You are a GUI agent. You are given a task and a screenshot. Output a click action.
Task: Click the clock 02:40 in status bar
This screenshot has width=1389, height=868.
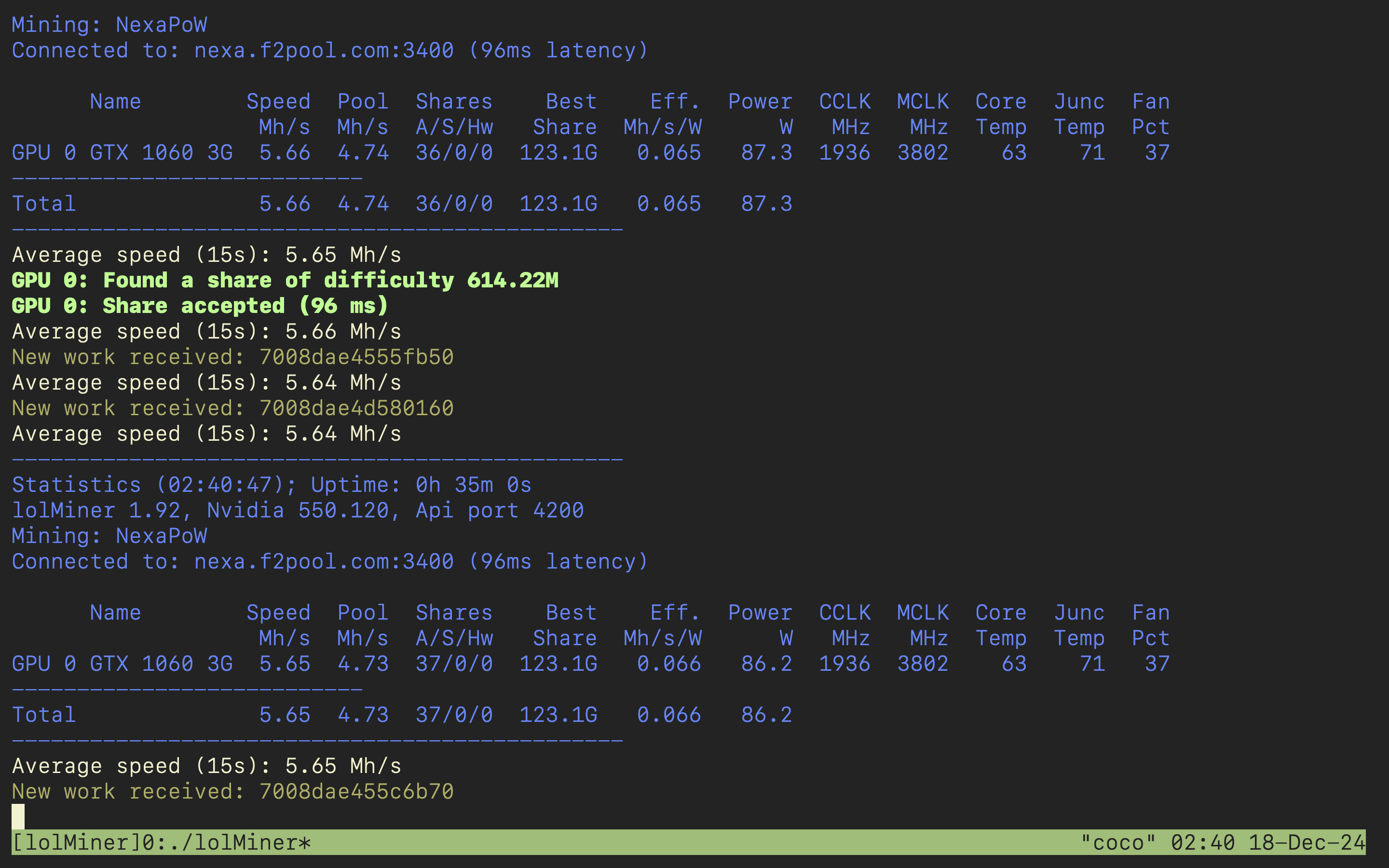(x=1202, y=842)
